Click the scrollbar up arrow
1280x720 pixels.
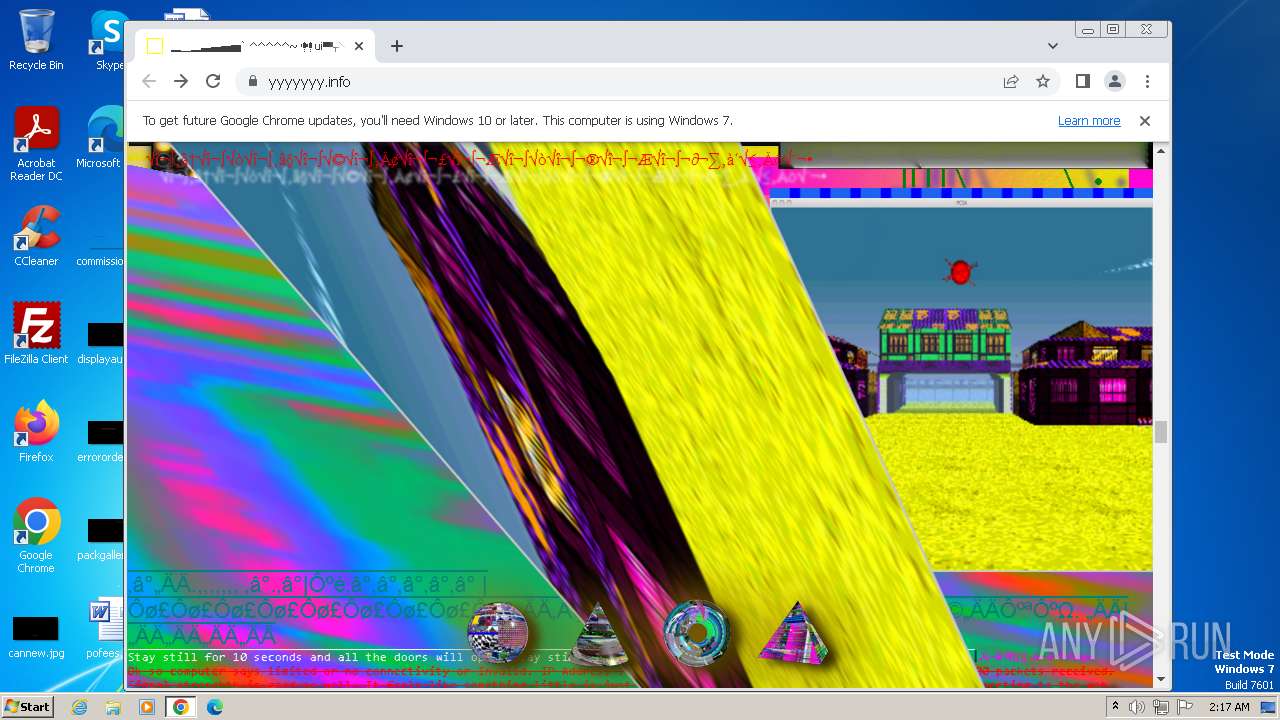point(1161,151)
